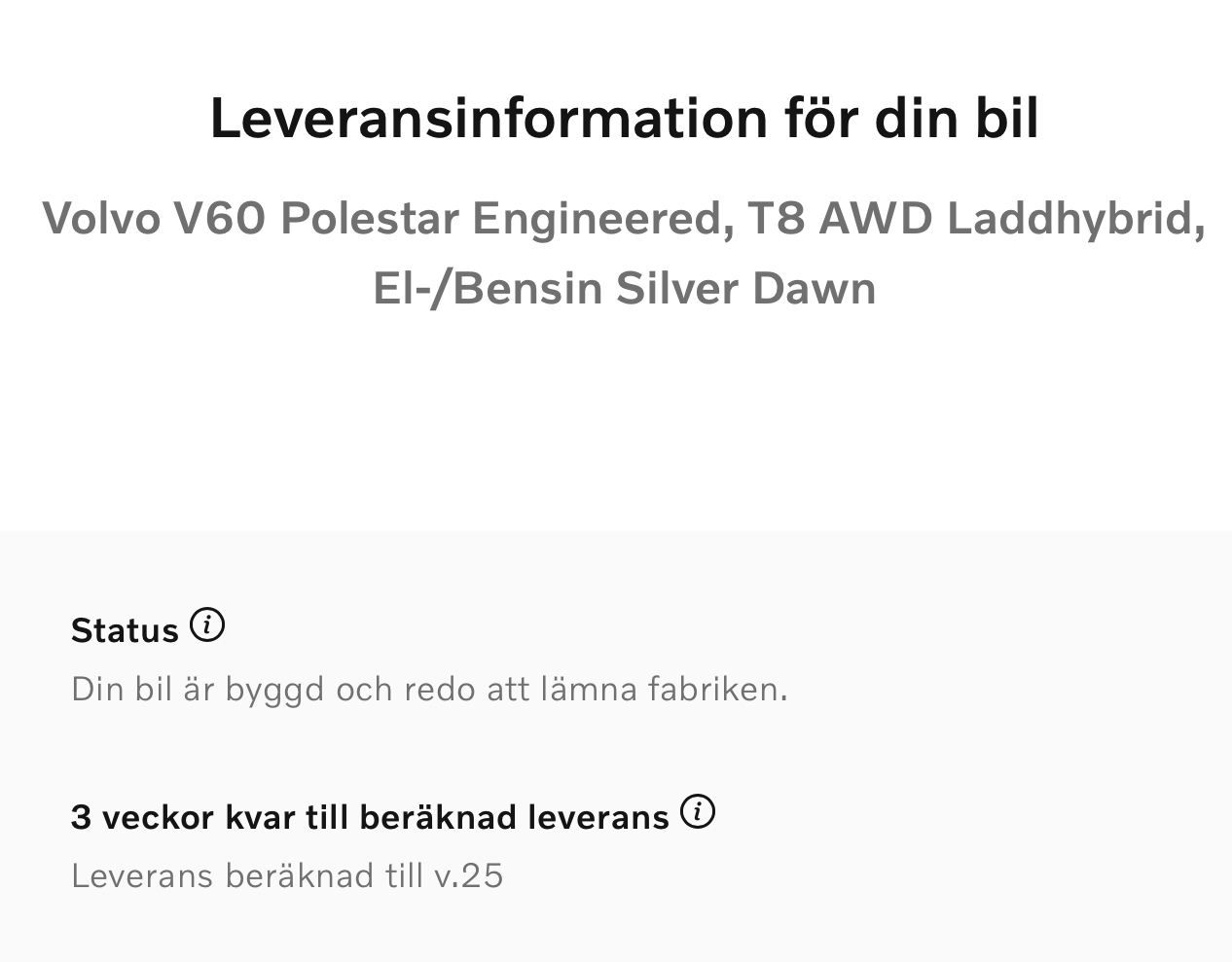
Task: Select the El-/Bensin Silver Dawn line
Action: pos(625,288)
